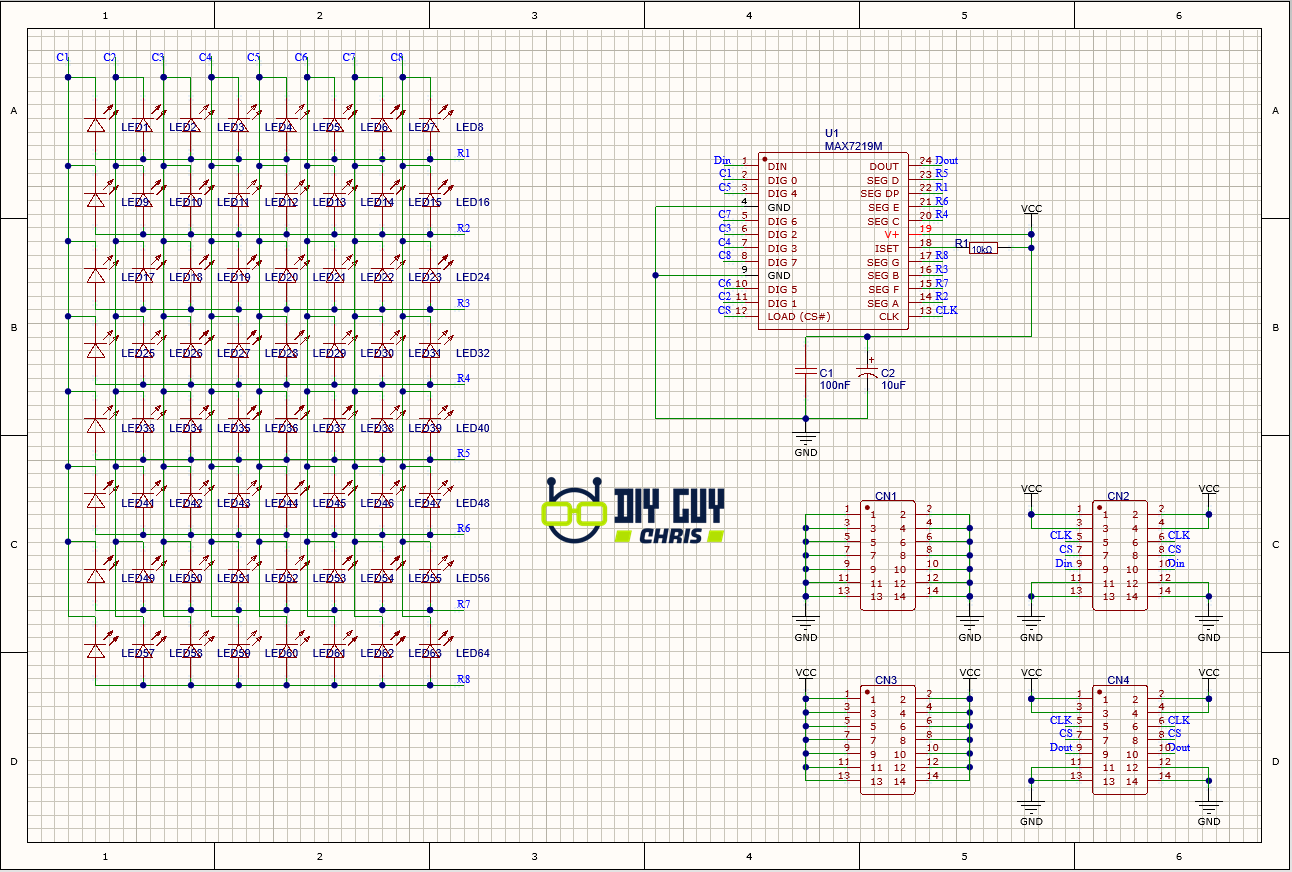Screen dimensions: 1292x872
Task: Click the LED33 diode symbol leftmost in row five
Action: 95,423
